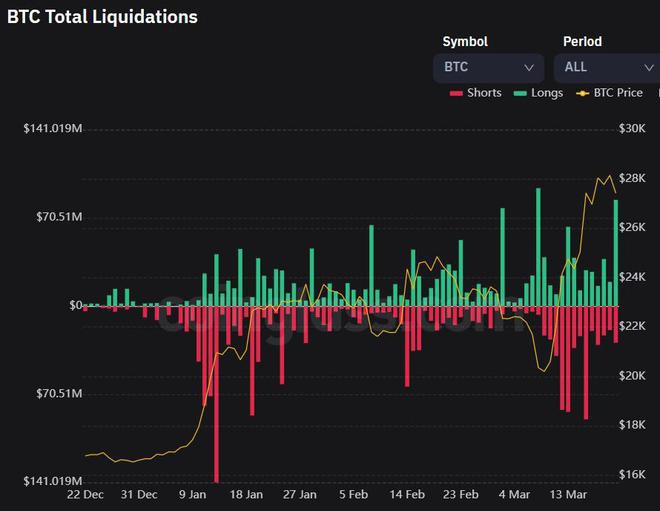The image size is (660, 511).
Task: Click the $30K price axis label
Action: 633,129
